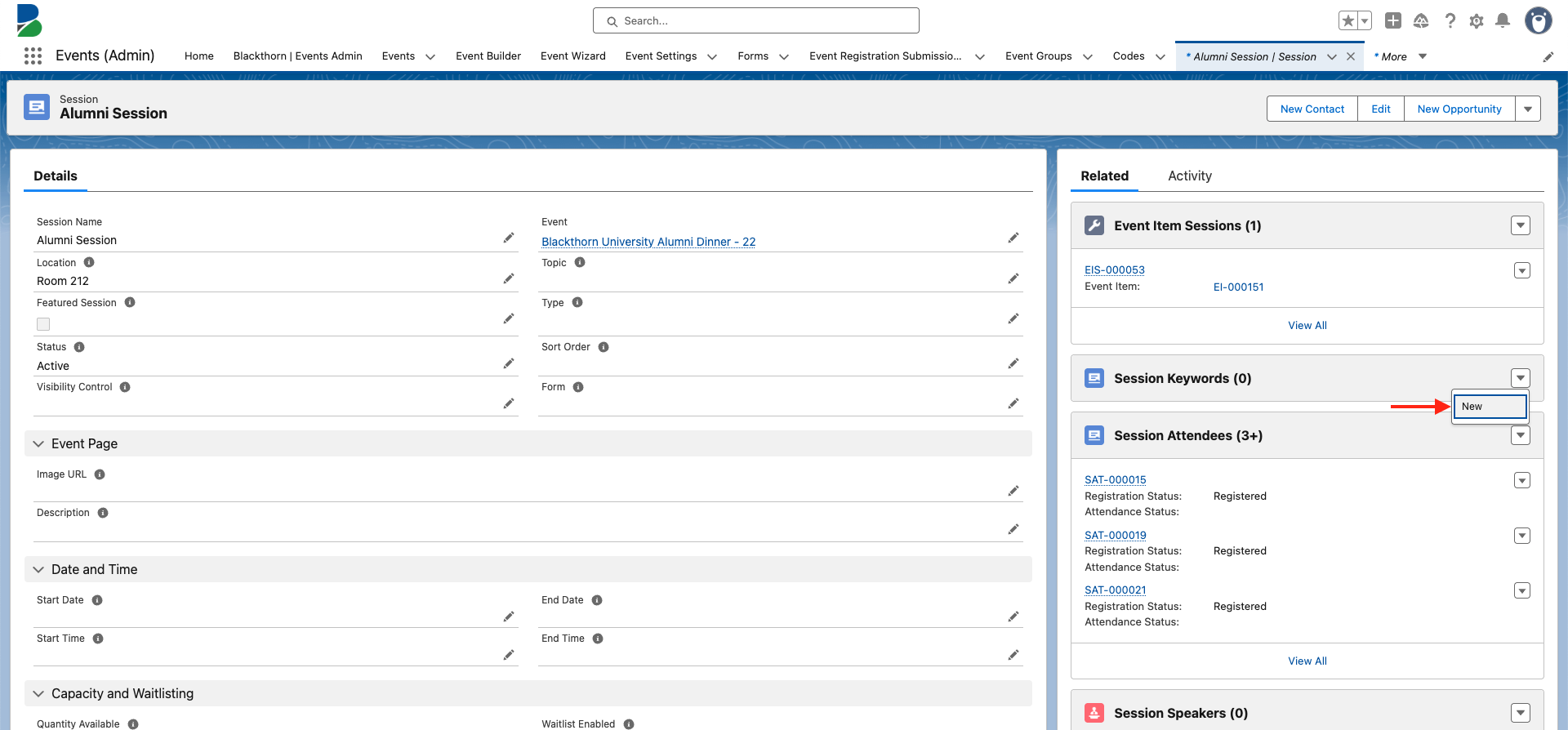
Task: Open the notifications bell icon
Action: (1503, 20)
